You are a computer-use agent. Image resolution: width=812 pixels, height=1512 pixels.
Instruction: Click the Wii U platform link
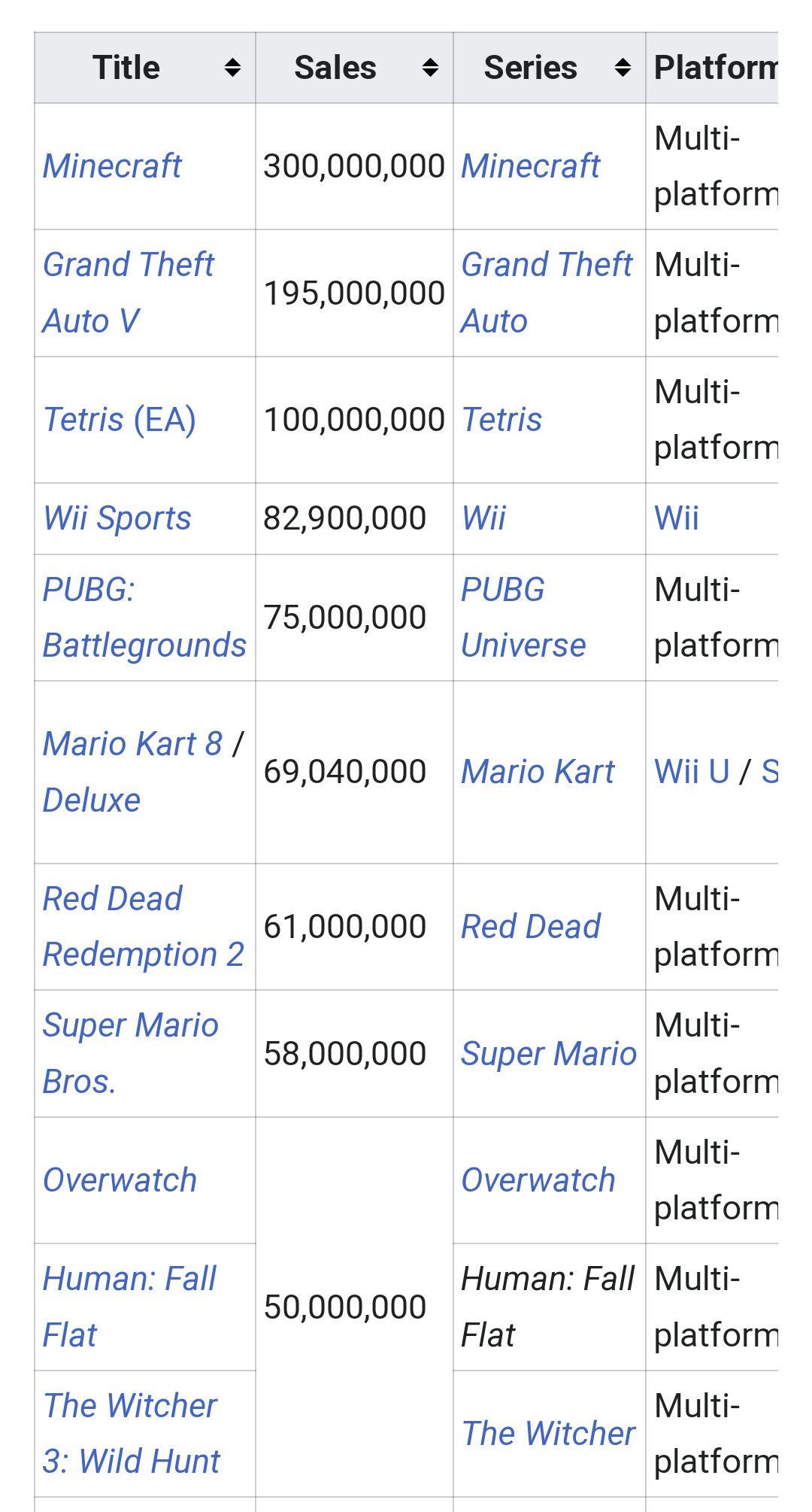[692, 772]
